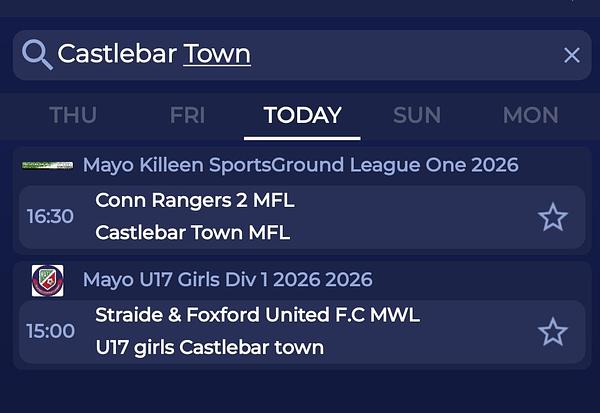This screenshot has height=413, width=600.
Task: Star the Straide & Foxford United match
Action: (553, 332)
